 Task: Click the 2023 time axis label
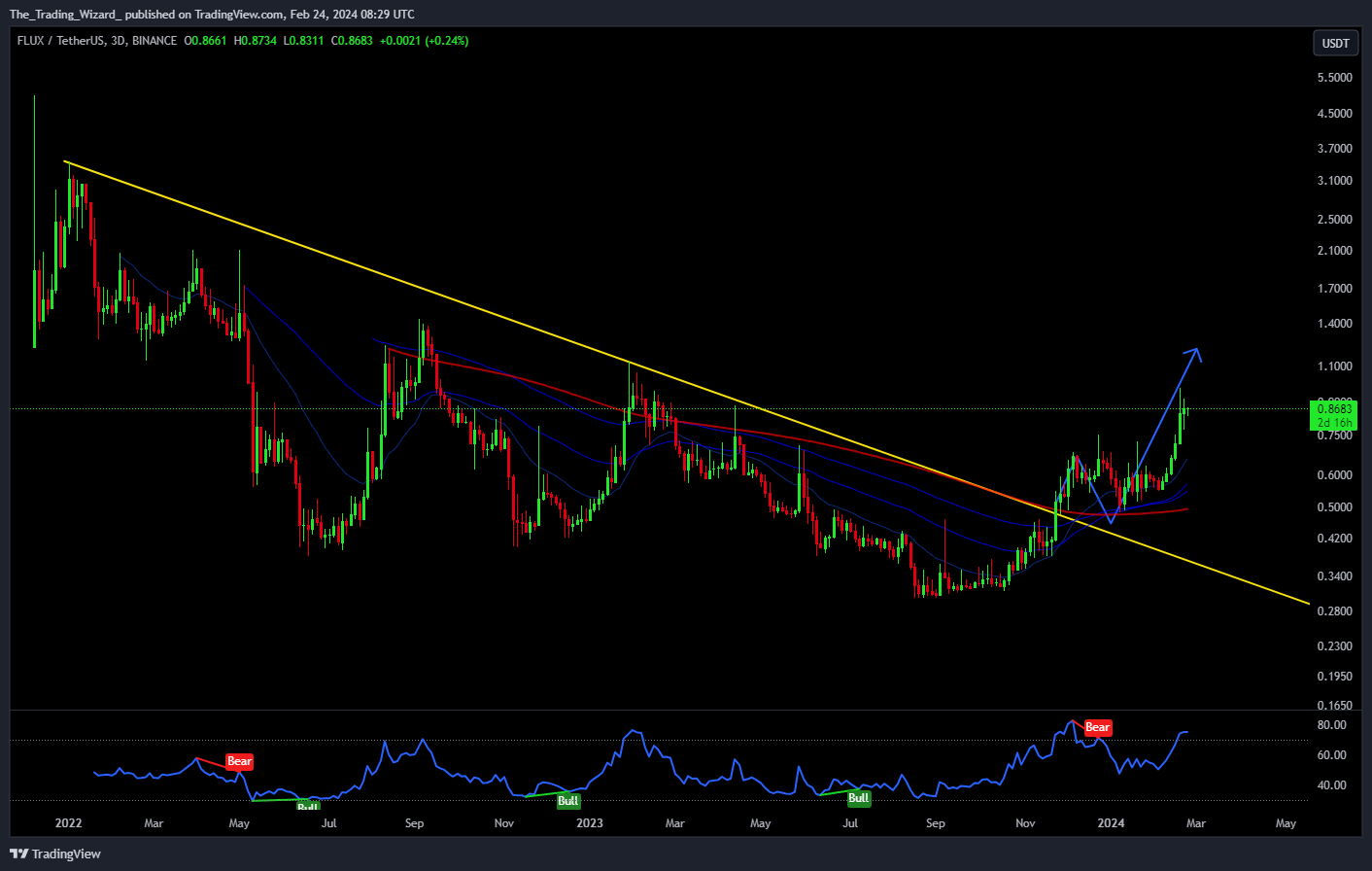[x=589, y=823]
